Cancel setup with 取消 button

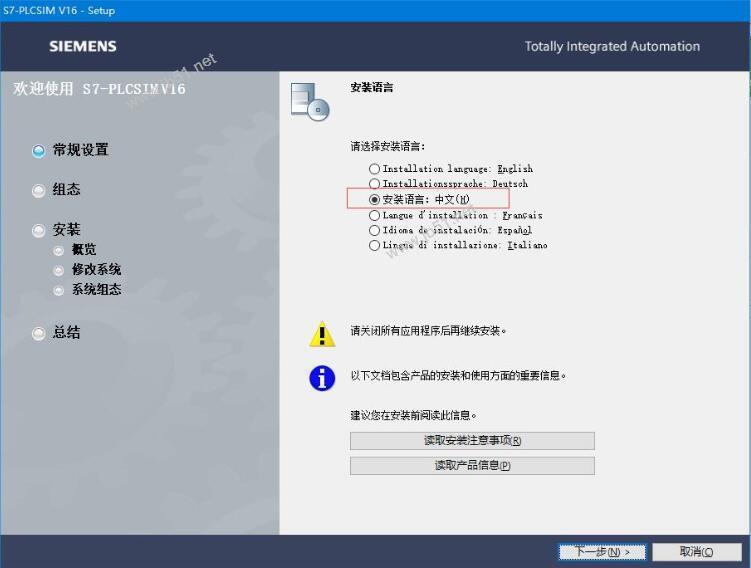pos(697,552)
